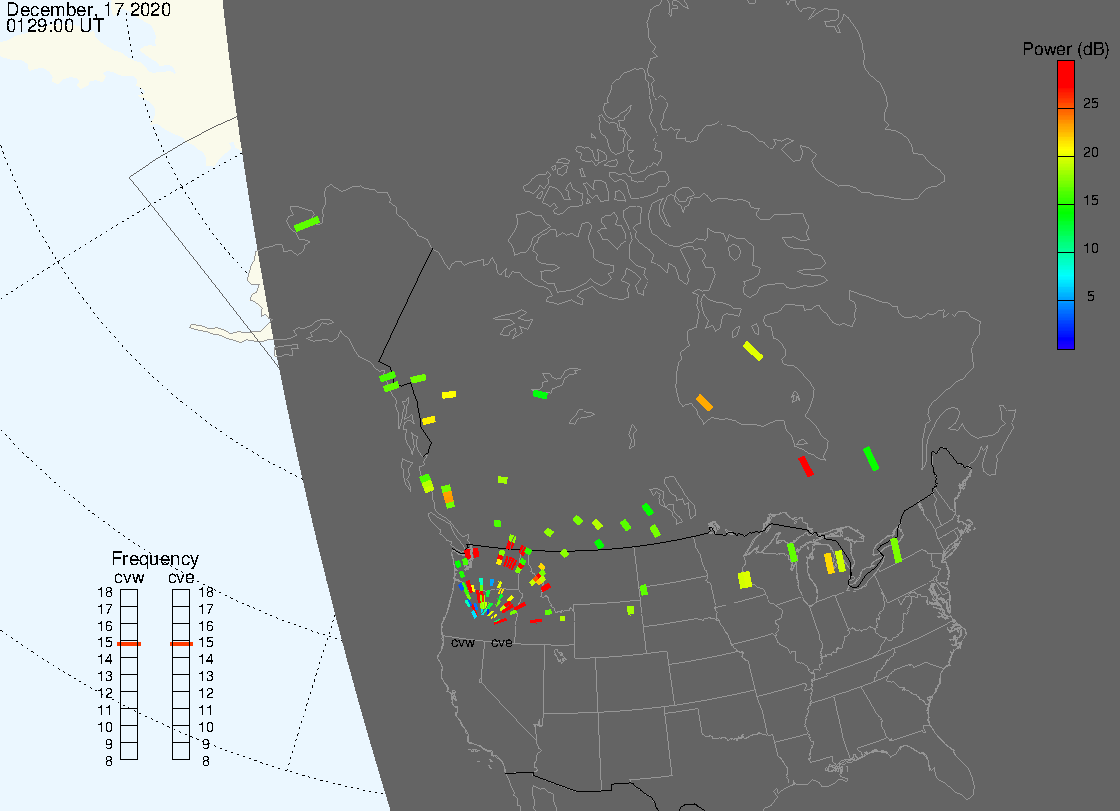Click the "25" tick label on power scale
The width and height of the screenshot is (1120, 811).
tap(1090, 104)
